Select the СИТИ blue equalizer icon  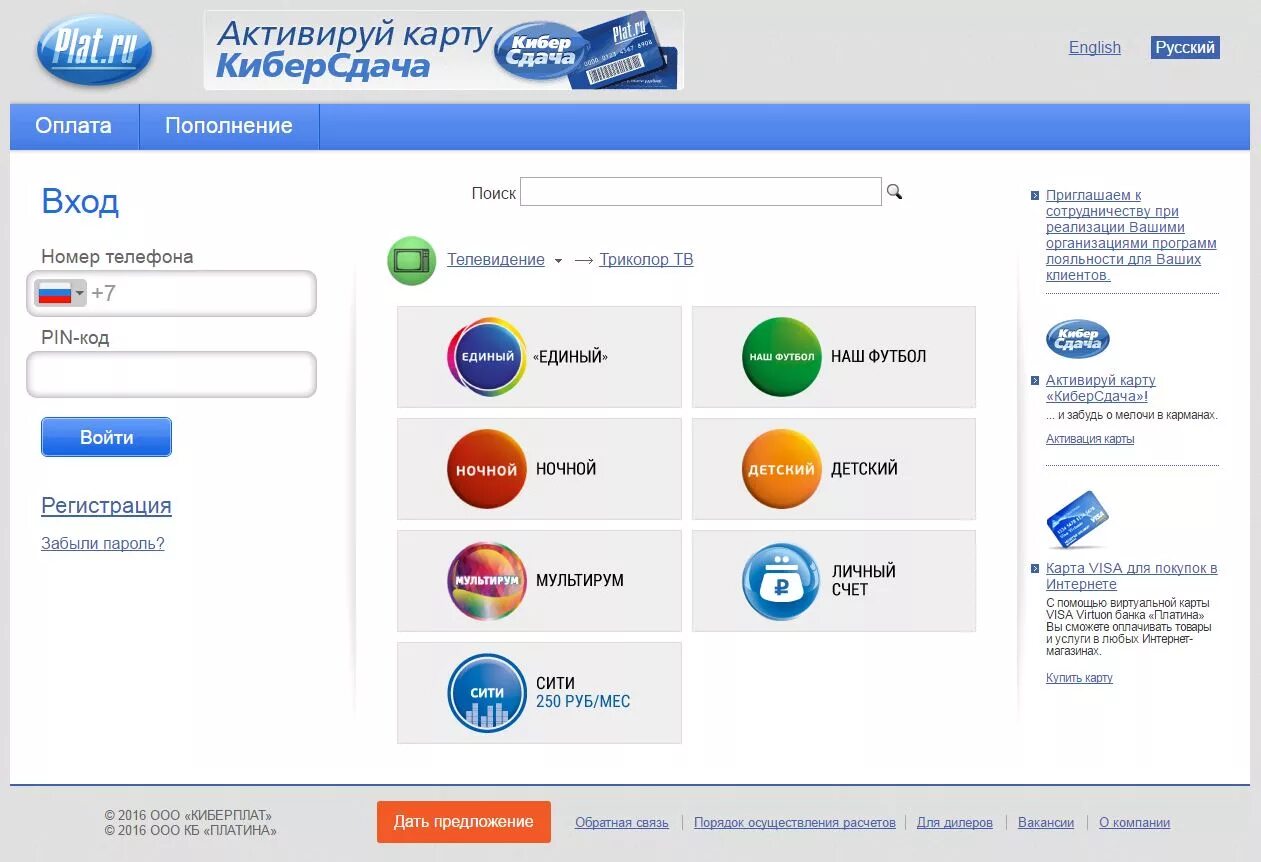(x=486, y=693)
